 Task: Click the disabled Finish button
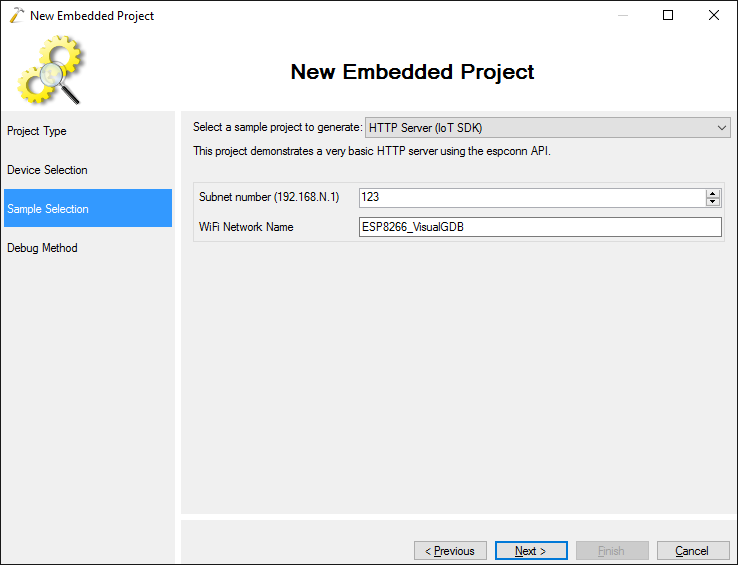tap(612, 550)
